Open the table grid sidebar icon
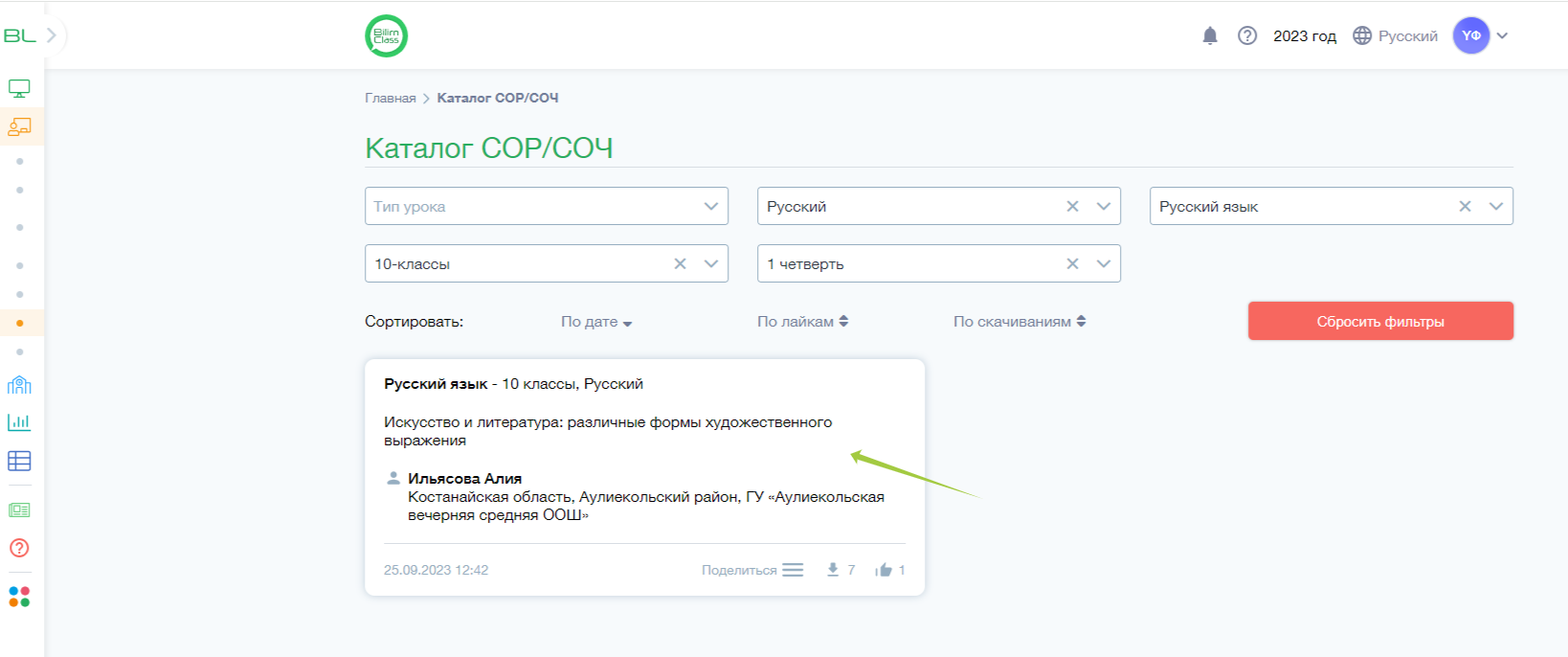 coord(19,461)
